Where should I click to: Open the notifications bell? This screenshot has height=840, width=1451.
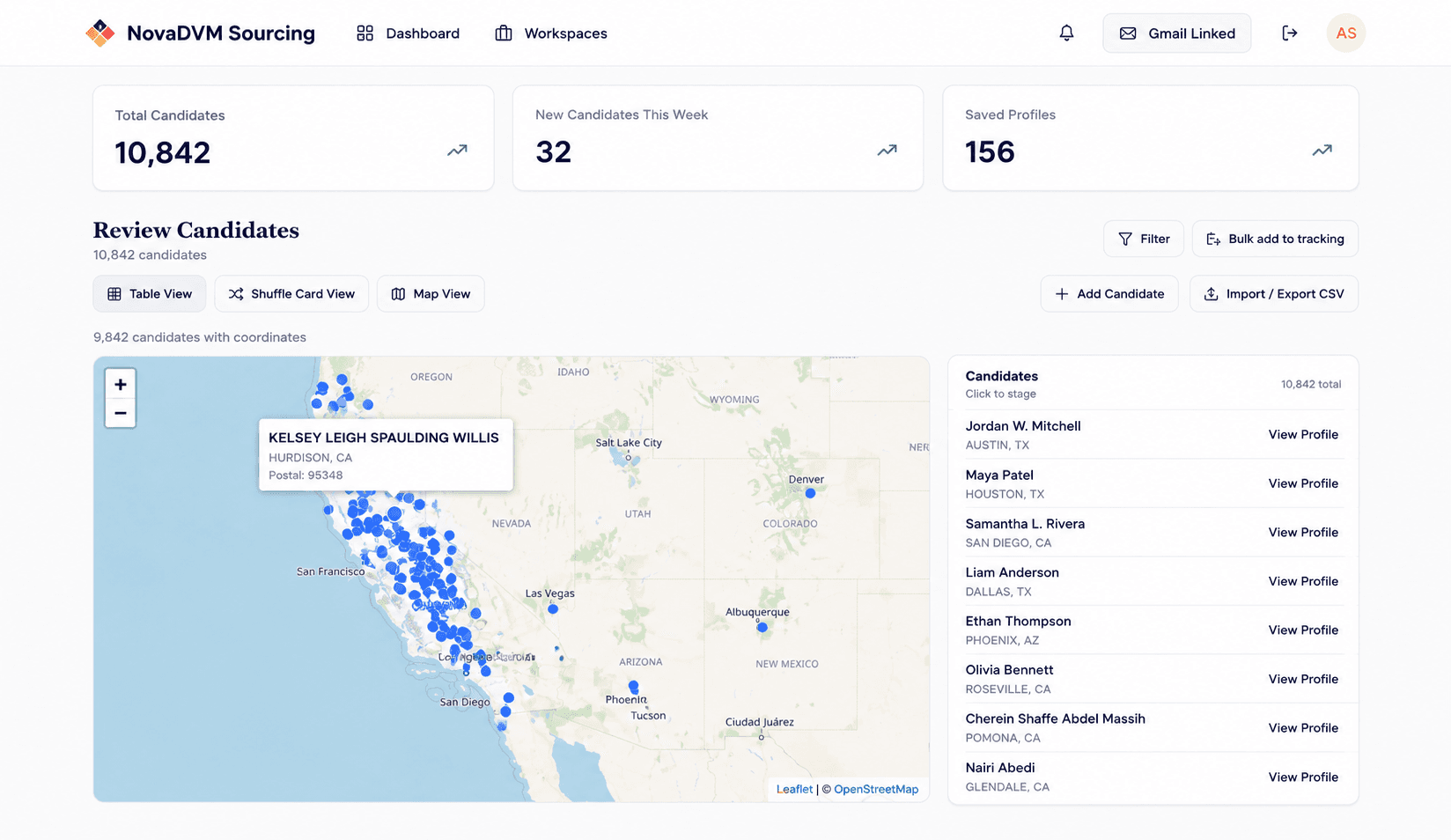coord(1066,33)
